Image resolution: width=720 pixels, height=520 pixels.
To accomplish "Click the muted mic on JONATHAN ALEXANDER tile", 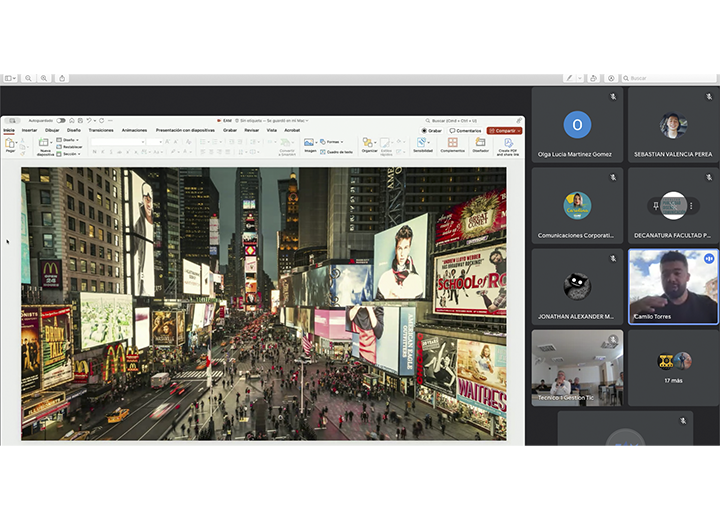I will pyautogui.click(x=613, y=259).
